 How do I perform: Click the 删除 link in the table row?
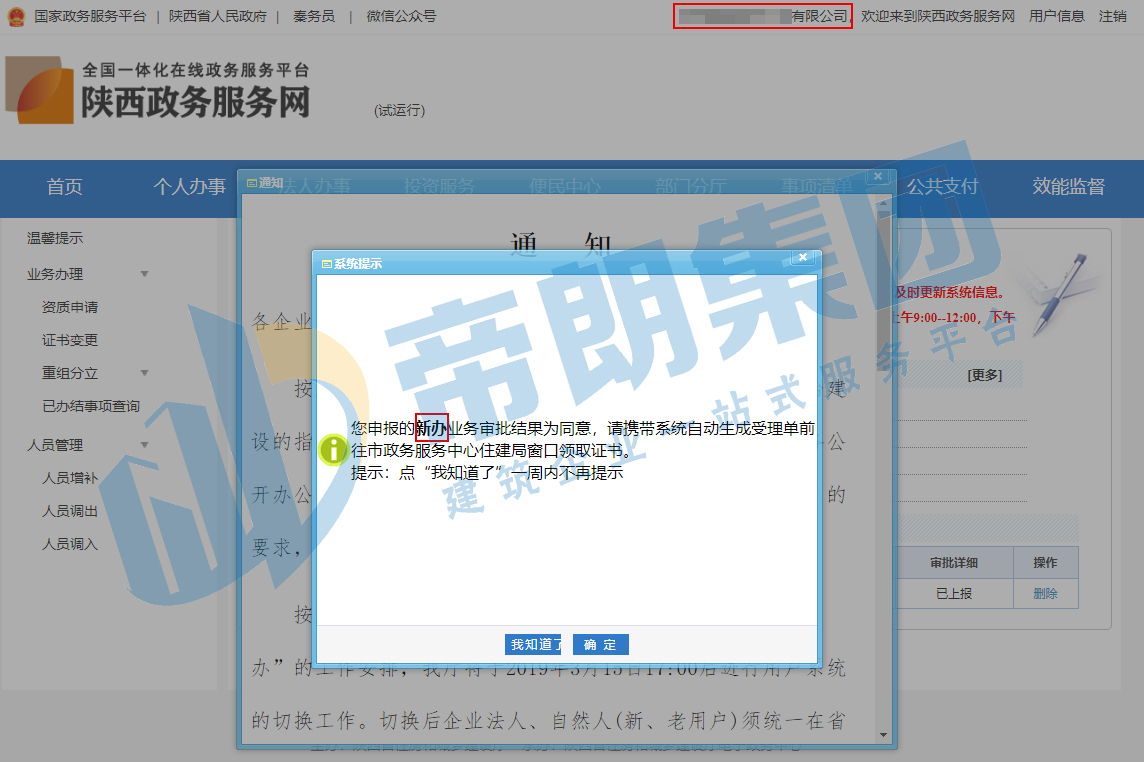1046,593
